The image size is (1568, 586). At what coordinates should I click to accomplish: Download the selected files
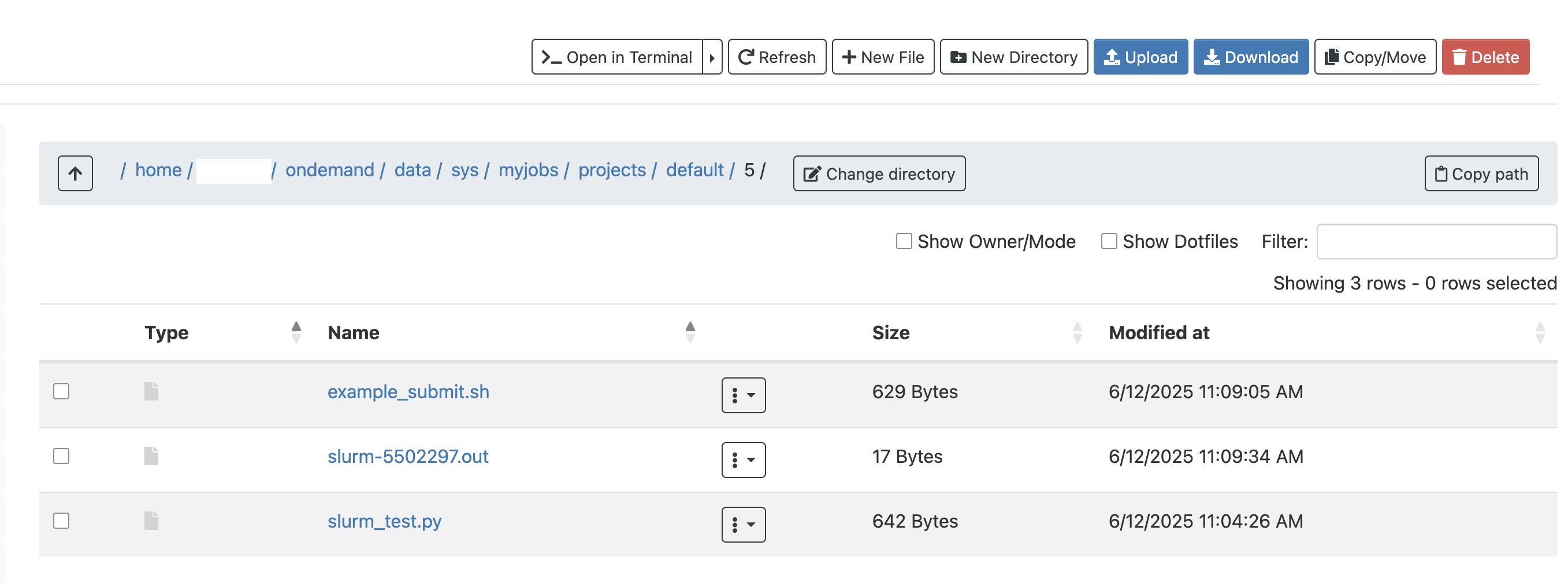tap(1251, 57)
